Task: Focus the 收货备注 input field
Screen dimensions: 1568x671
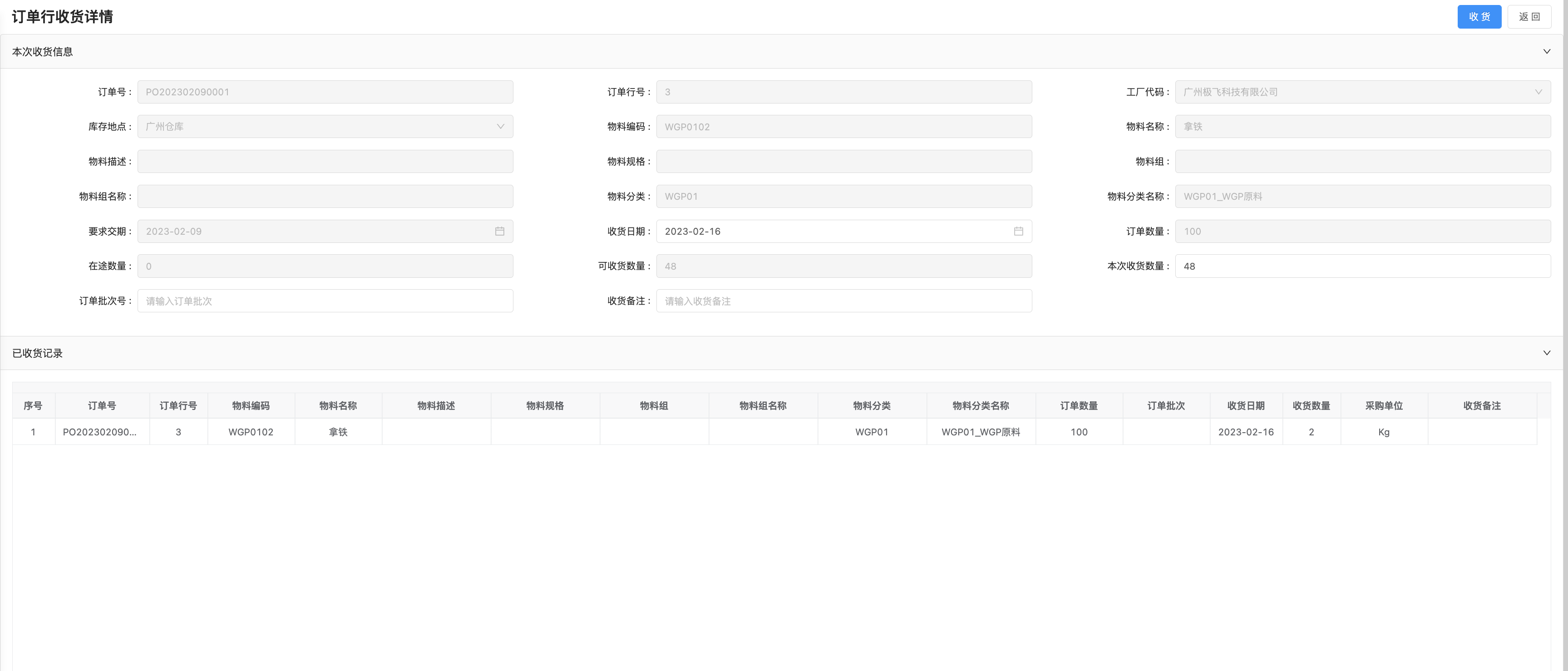Action: [x=843, y=301]
